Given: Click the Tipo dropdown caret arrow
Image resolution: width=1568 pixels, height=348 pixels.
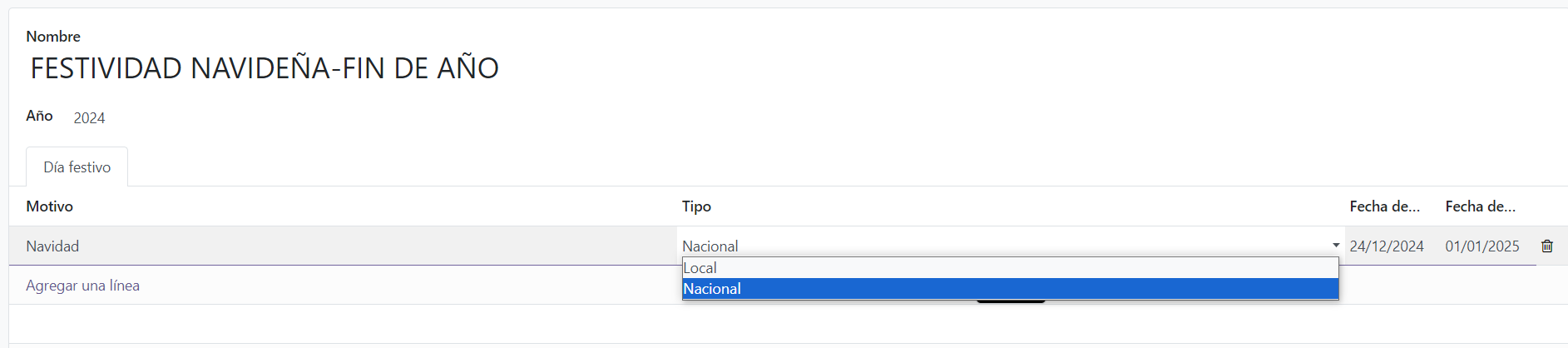Looking at the screenshot, I should click(1336, 246).
